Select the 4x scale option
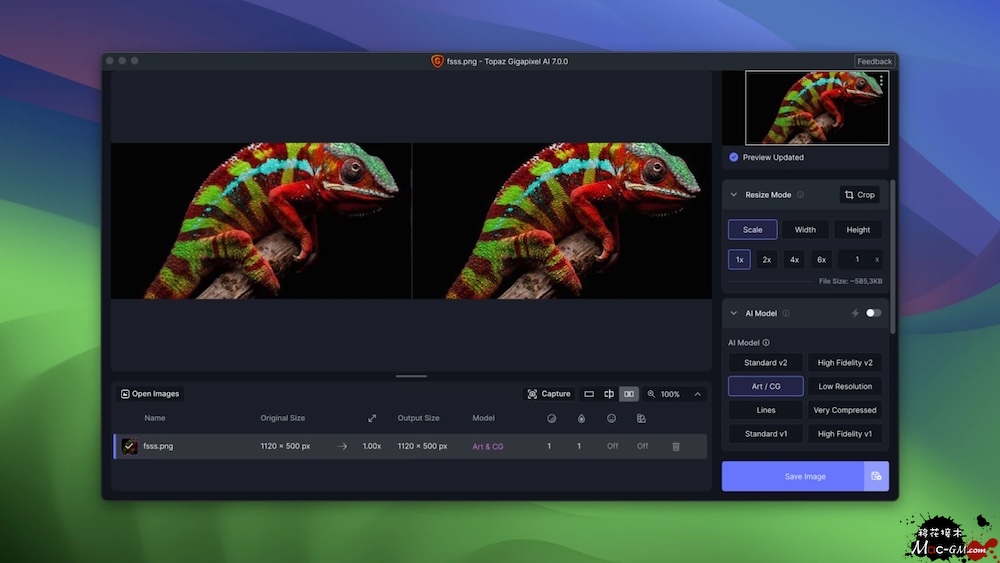The height and width of the screenshot is (563, 1000). (x=794, y=260)
